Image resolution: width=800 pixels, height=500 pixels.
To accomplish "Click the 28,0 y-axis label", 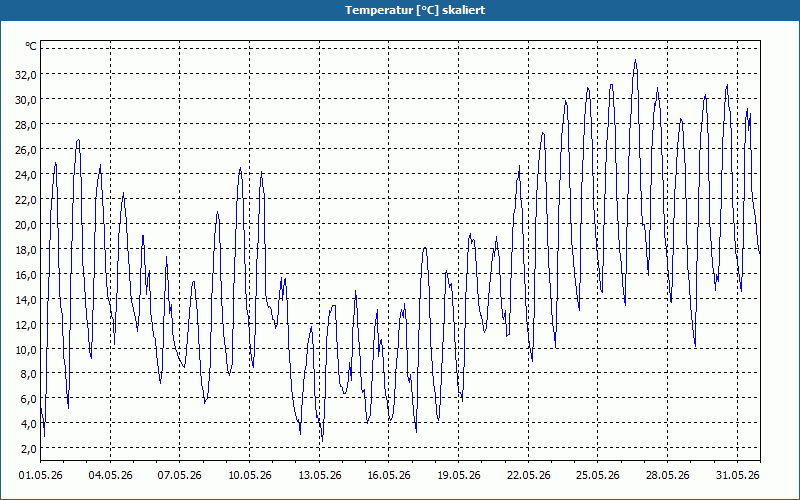I will (26, 124).
